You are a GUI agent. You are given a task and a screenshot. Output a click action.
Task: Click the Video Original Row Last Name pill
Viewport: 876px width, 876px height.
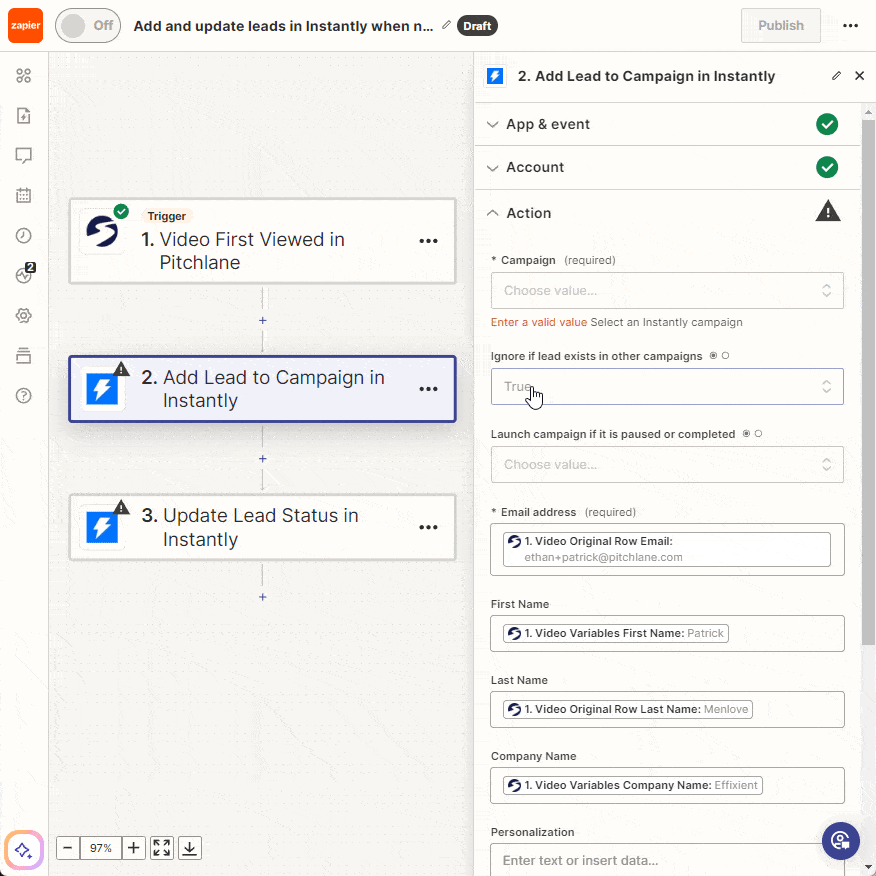(627, 710)
